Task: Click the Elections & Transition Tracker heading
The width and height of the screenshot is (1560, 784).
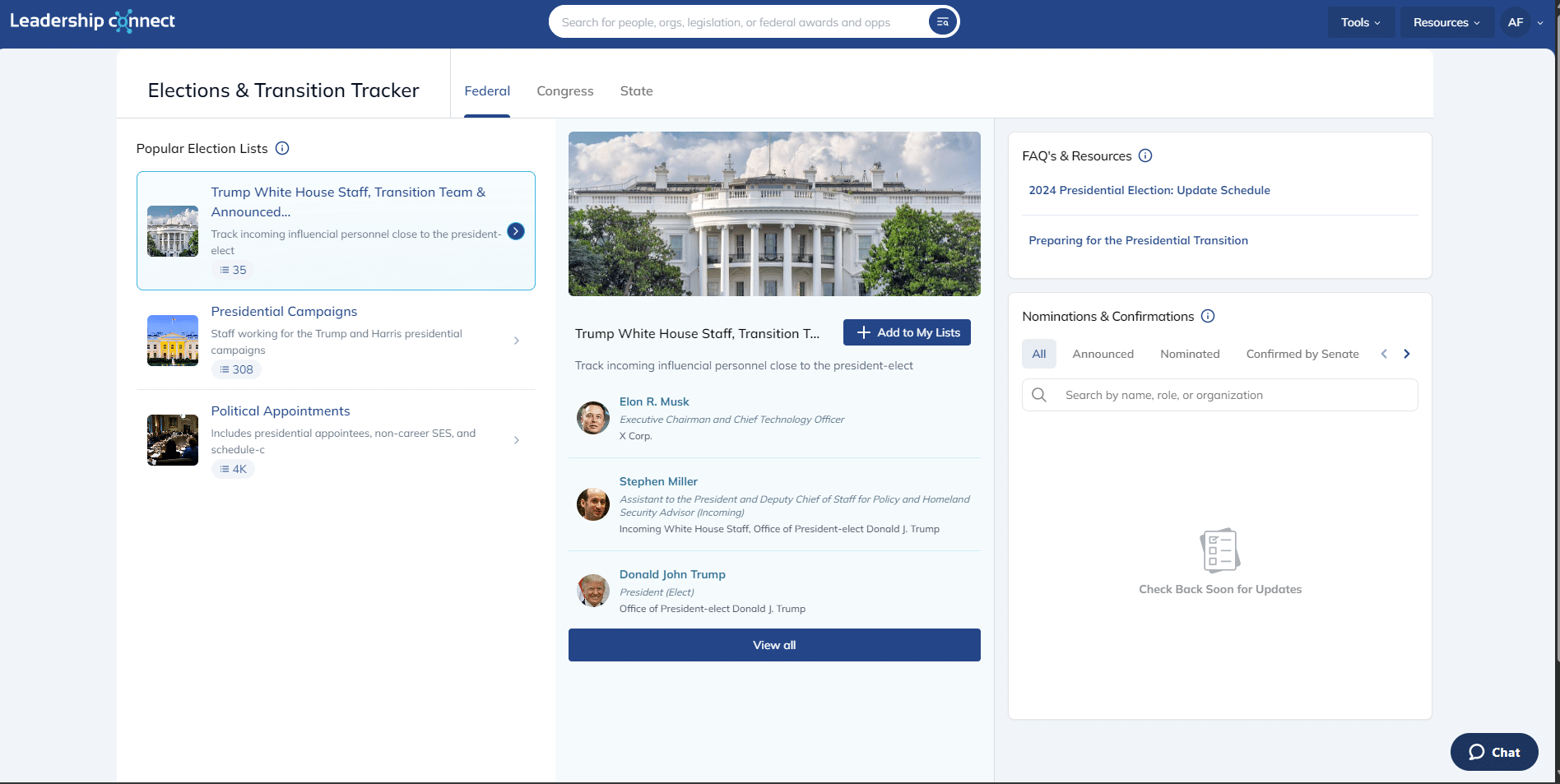Action: (283, 90)
